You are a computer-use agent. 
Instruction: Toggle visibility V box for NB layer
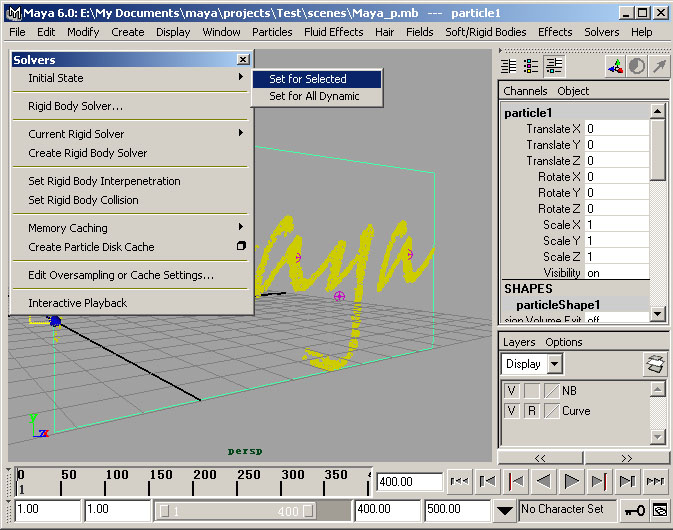[512, 391]
